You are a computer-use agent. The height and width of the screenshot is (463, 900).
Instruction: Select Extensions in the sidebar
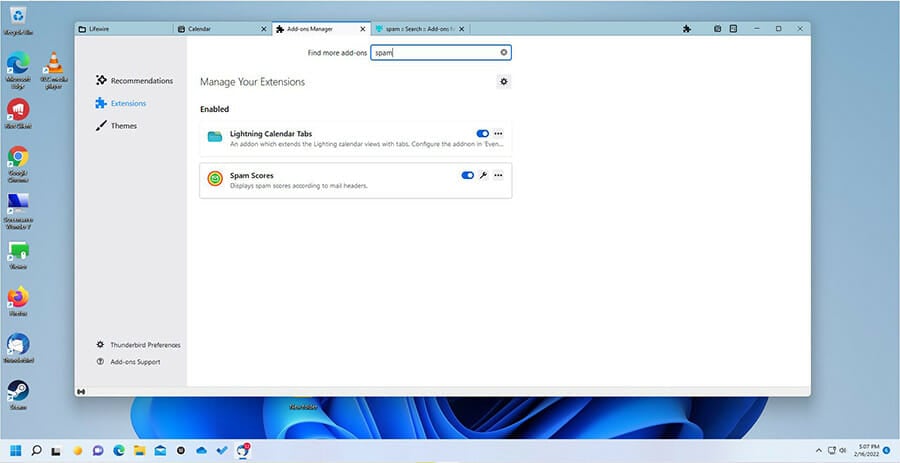click(x=121, y=103)
